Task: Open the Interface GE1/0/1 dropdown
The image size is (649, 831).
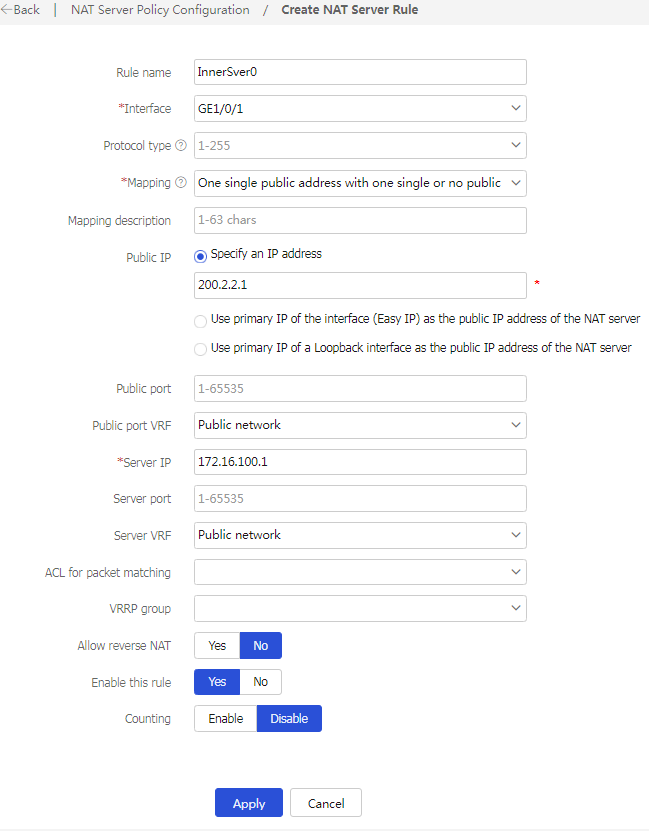Action: point(360,109)
